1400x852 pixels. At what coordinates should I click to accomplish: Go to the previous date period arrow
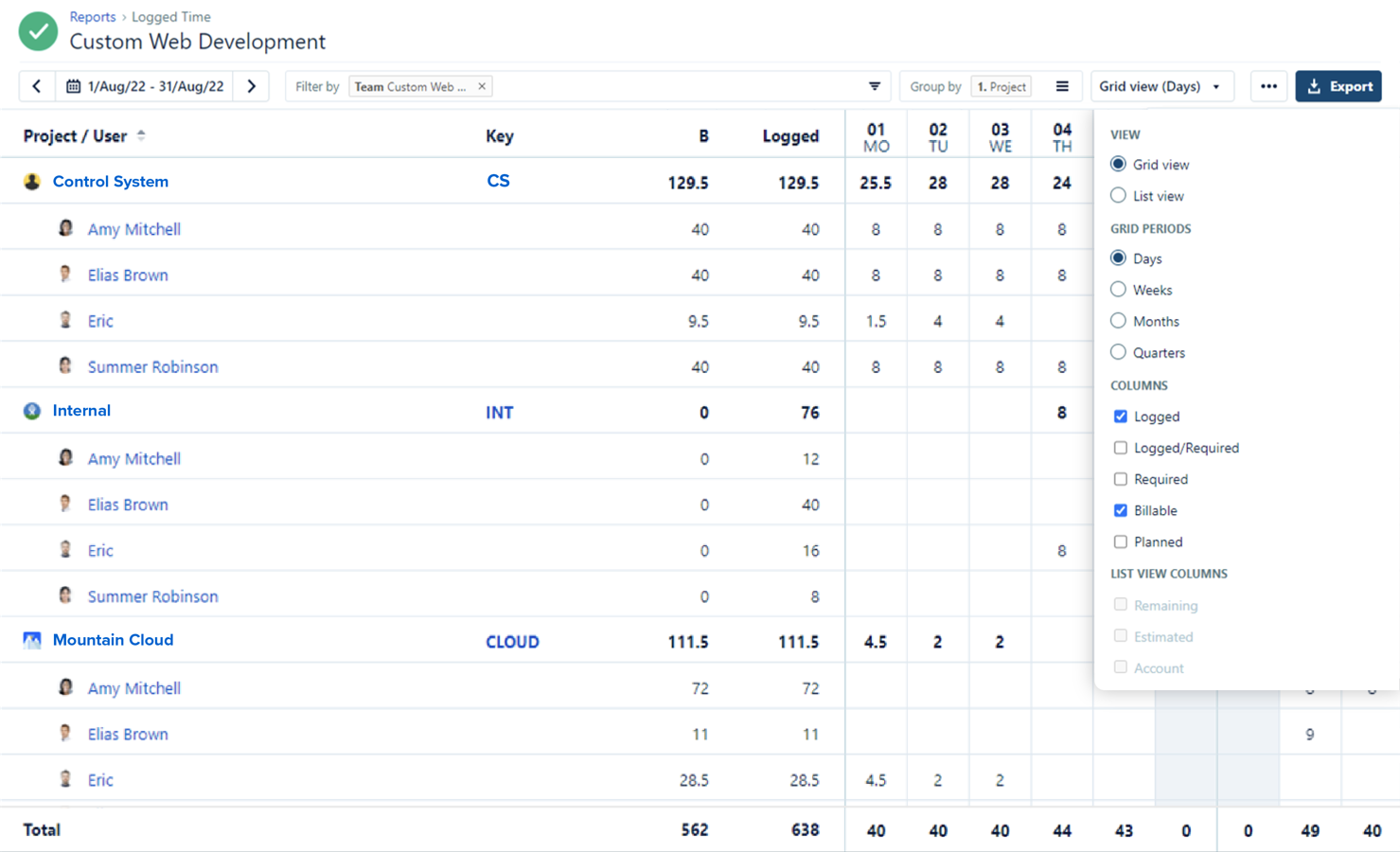tap(37, 86)
